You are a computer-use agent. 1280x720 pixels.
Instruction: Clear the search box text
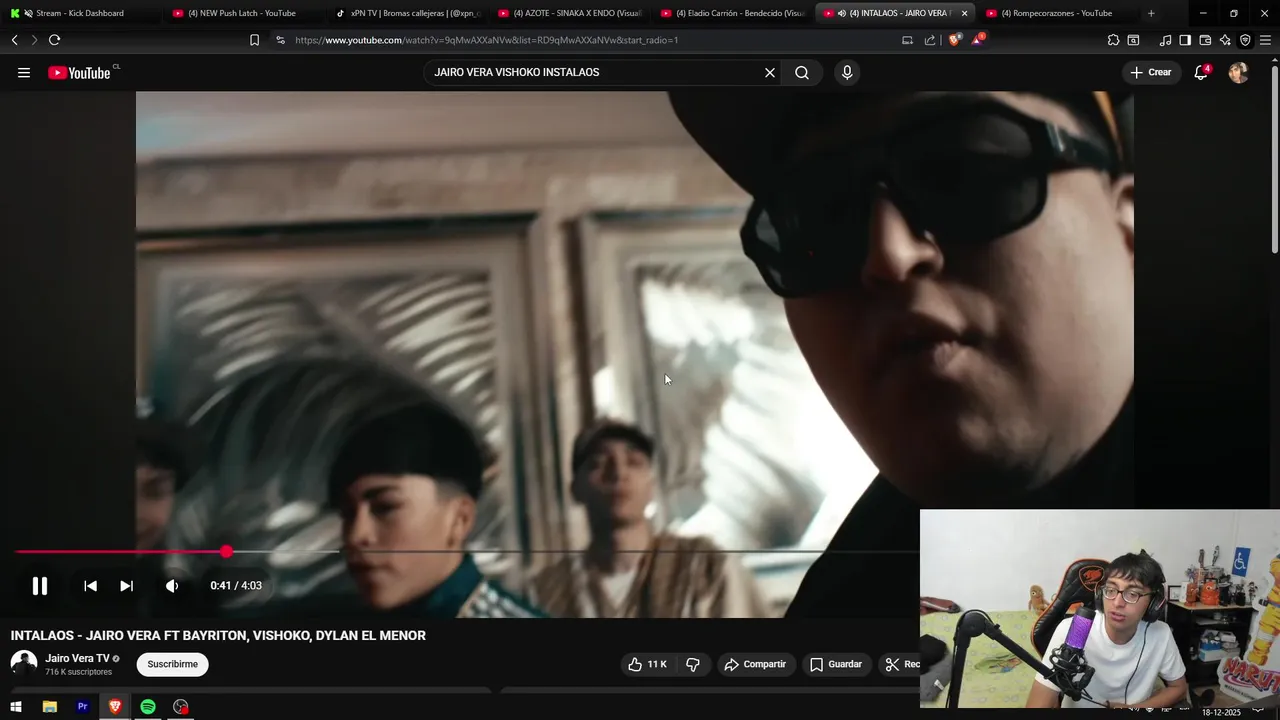click(x=770, y=72)
